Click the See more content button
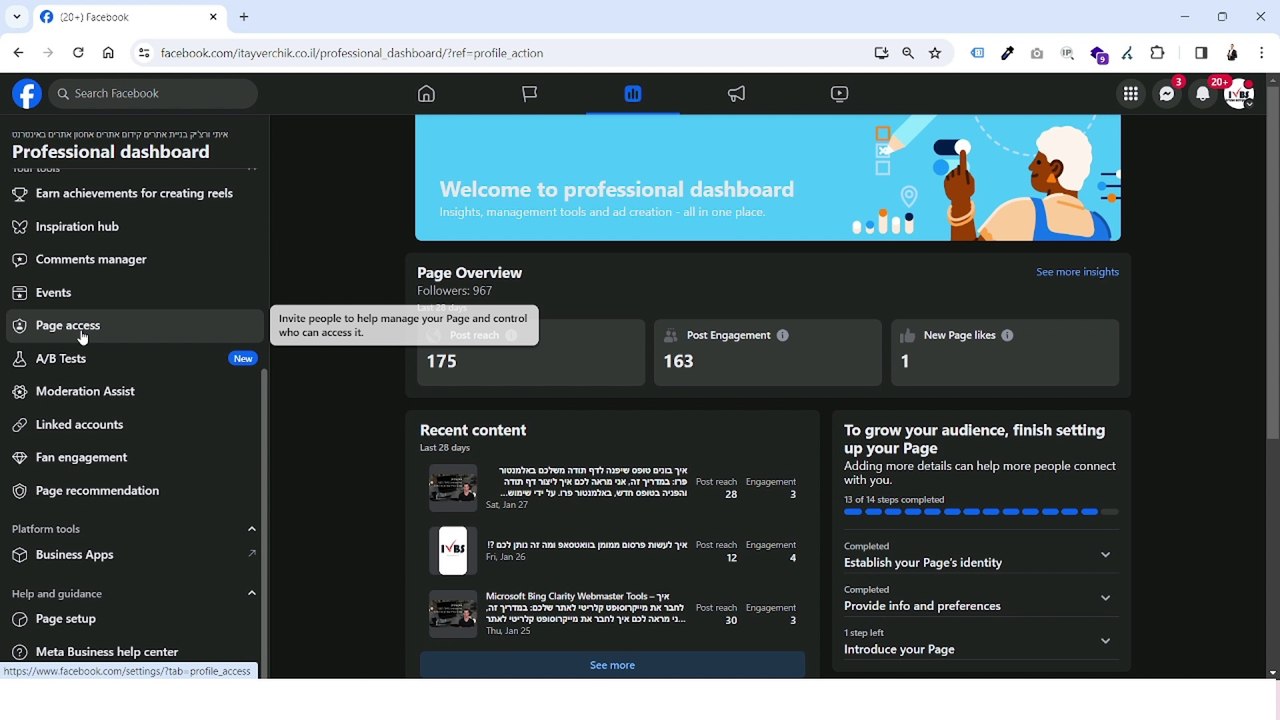 click(612, 665)
